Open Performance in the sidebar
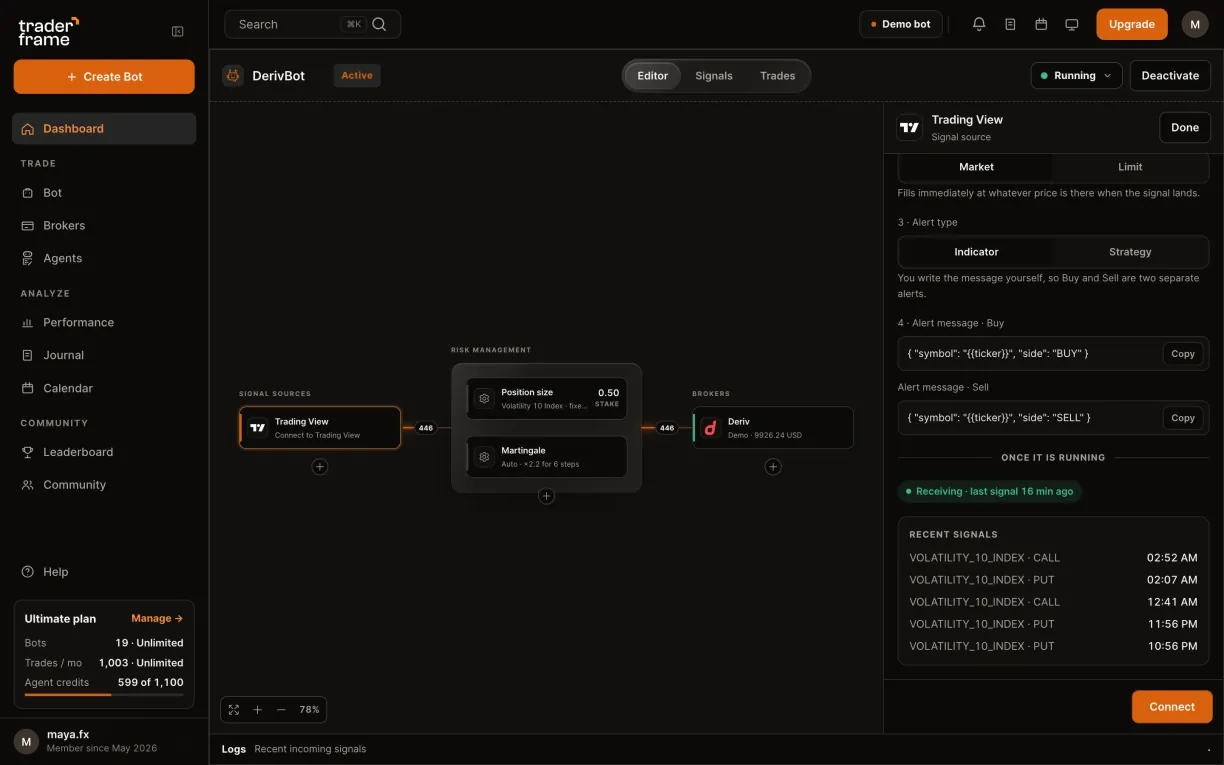 (x=104, y=322)
